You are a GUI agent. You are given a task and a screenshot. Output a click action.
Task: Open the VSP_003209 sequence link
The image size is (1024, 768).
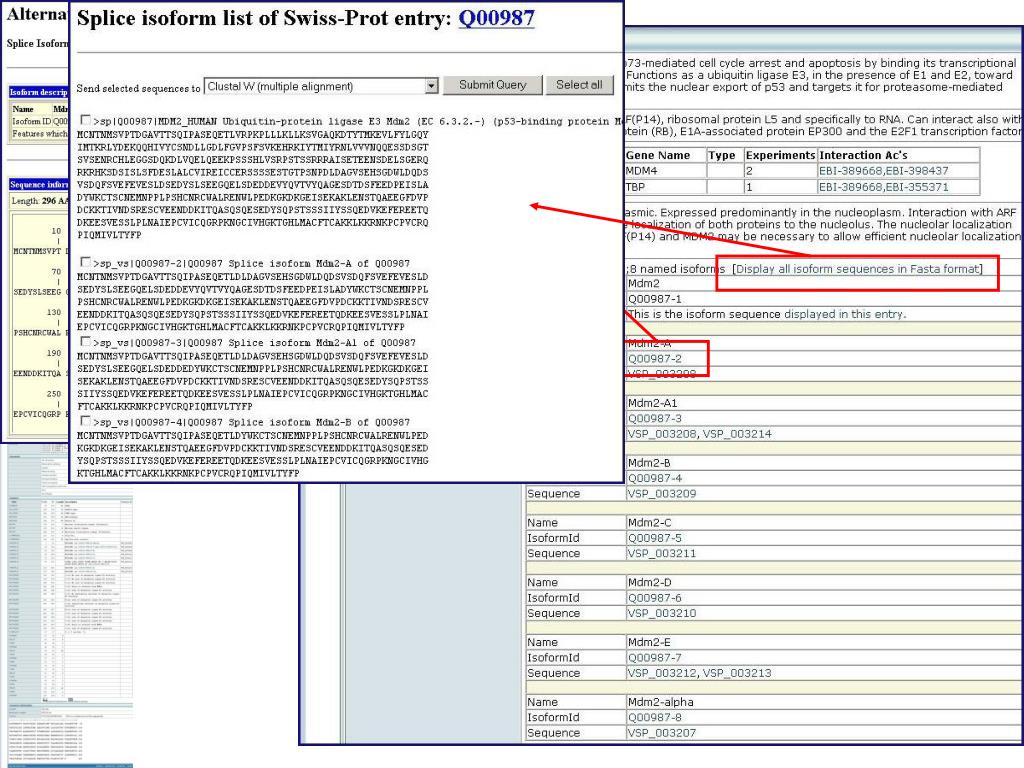click(x=662, y=494)
